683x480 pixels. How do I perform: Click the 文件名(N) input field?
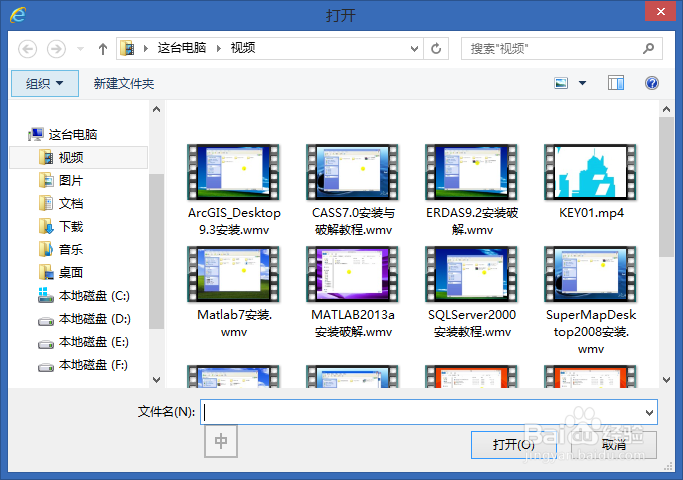[423, 412]
